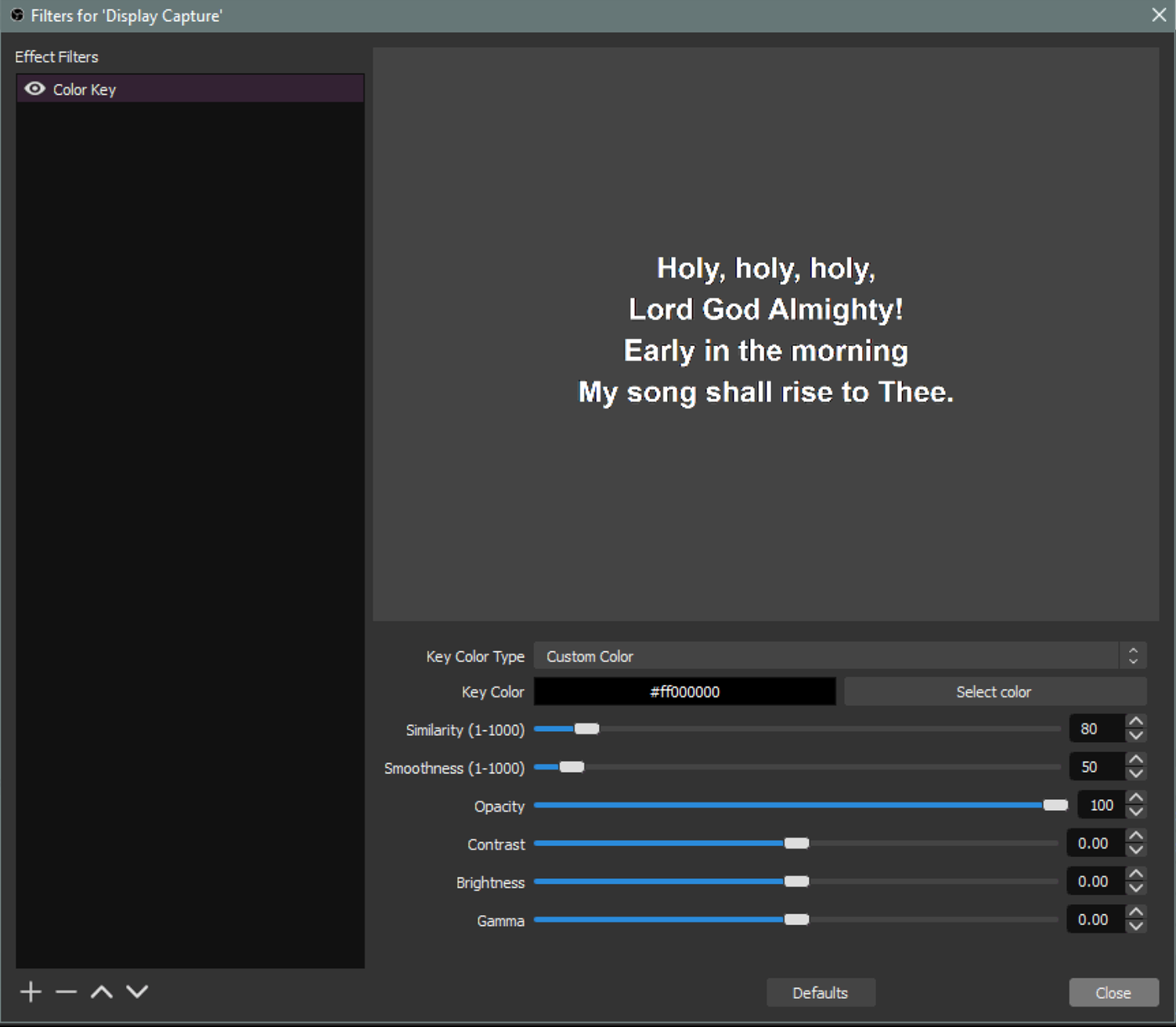Click the Key Color swatch #ff000000
The width and height of the screenshot is (1176, 1027).
pos(684,692)
